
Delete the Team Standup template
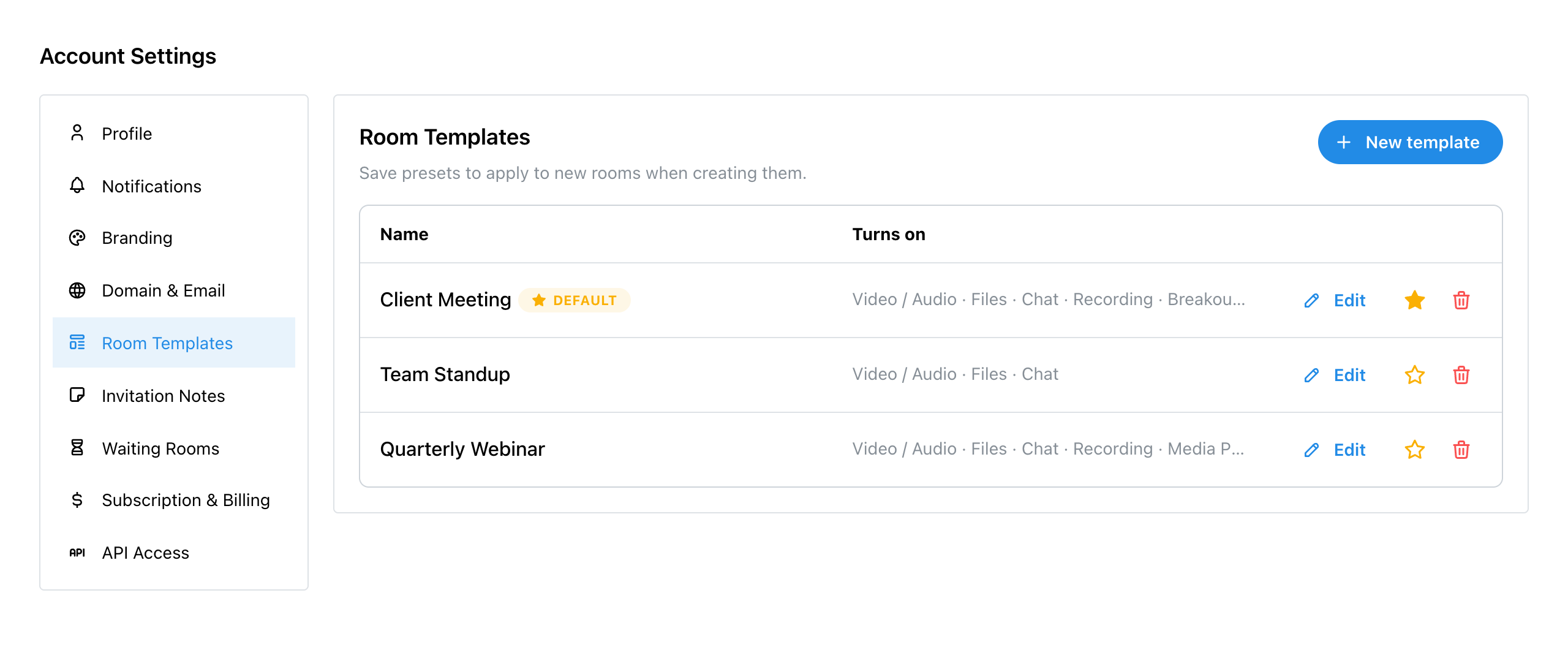[1461, 375]
